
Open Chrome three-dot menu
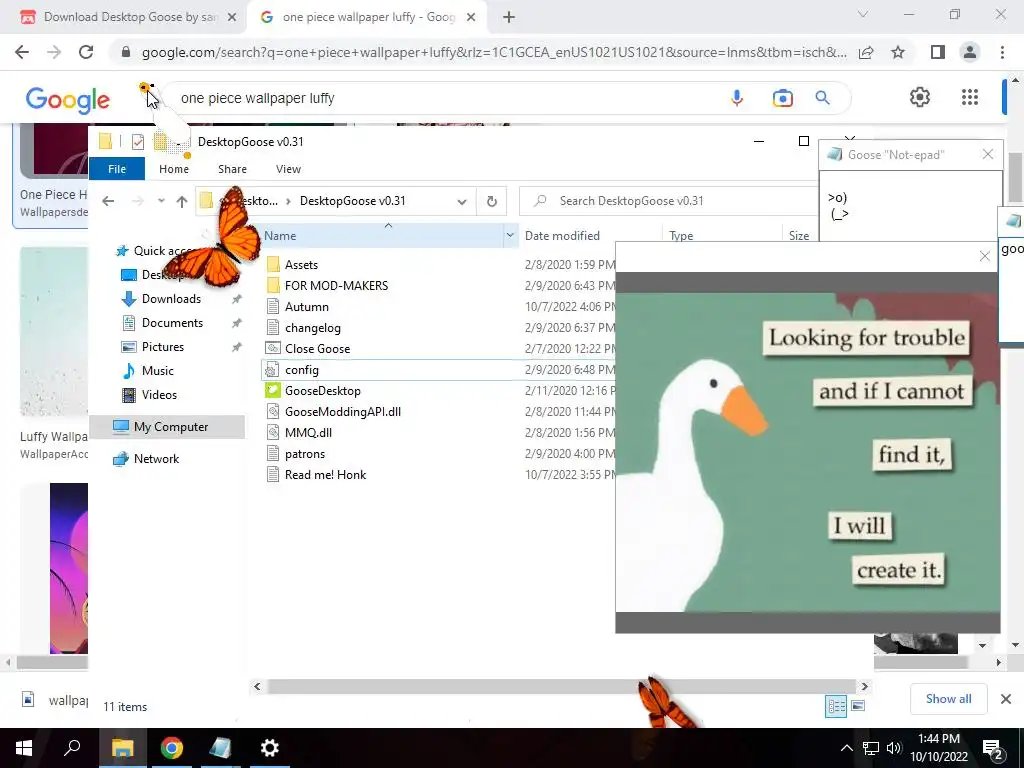tap(1002, 52)
